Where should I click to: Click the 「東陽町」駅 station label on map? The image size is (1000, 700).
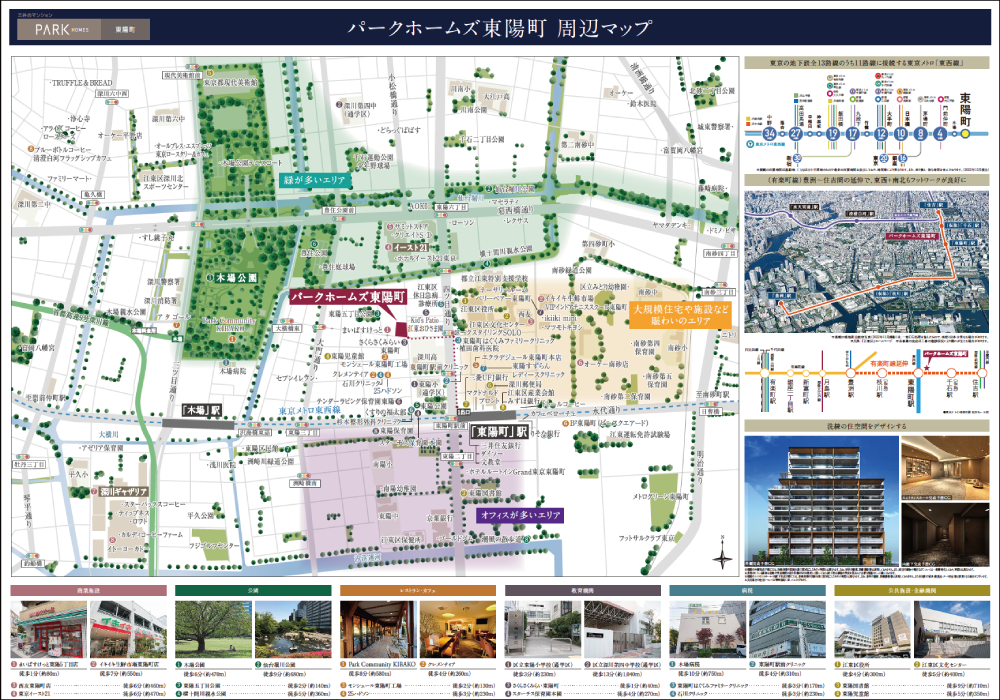497,432
